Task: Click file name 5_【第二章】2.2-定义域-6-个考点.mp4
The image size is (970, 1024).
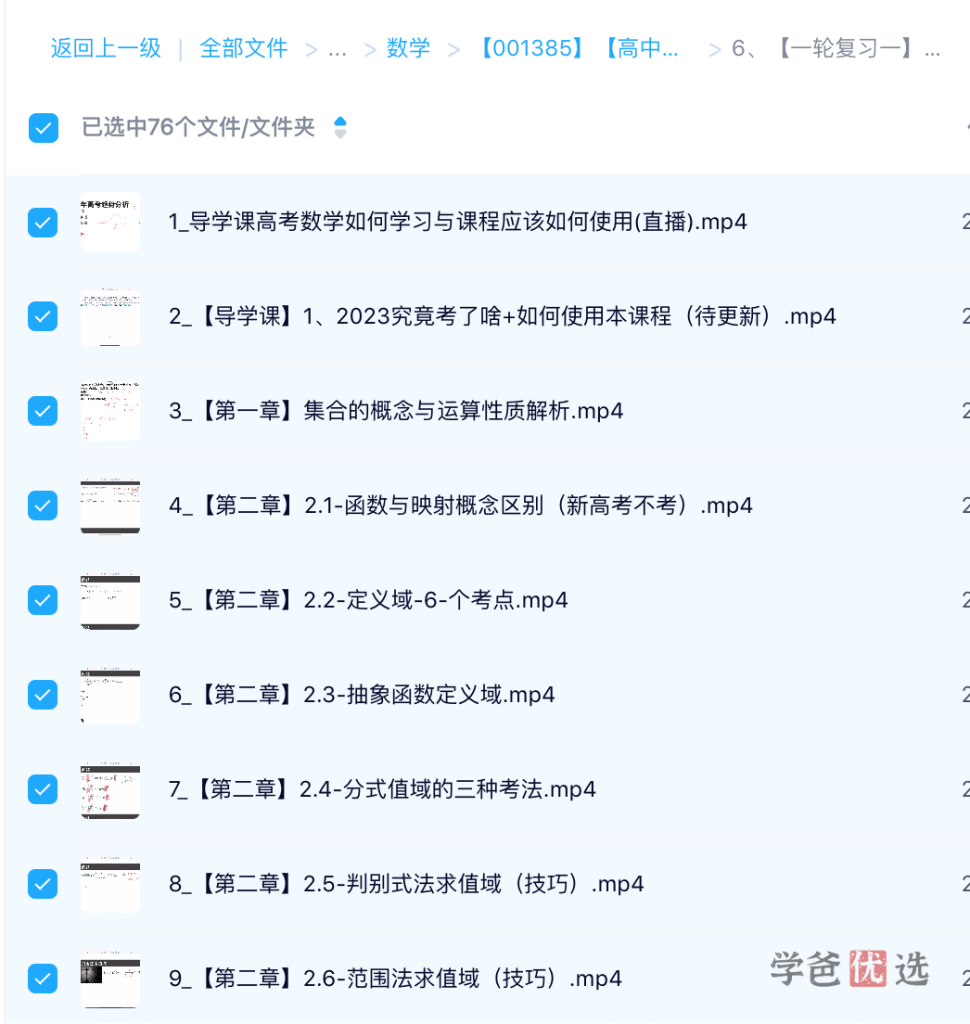Action: [368, 600]
